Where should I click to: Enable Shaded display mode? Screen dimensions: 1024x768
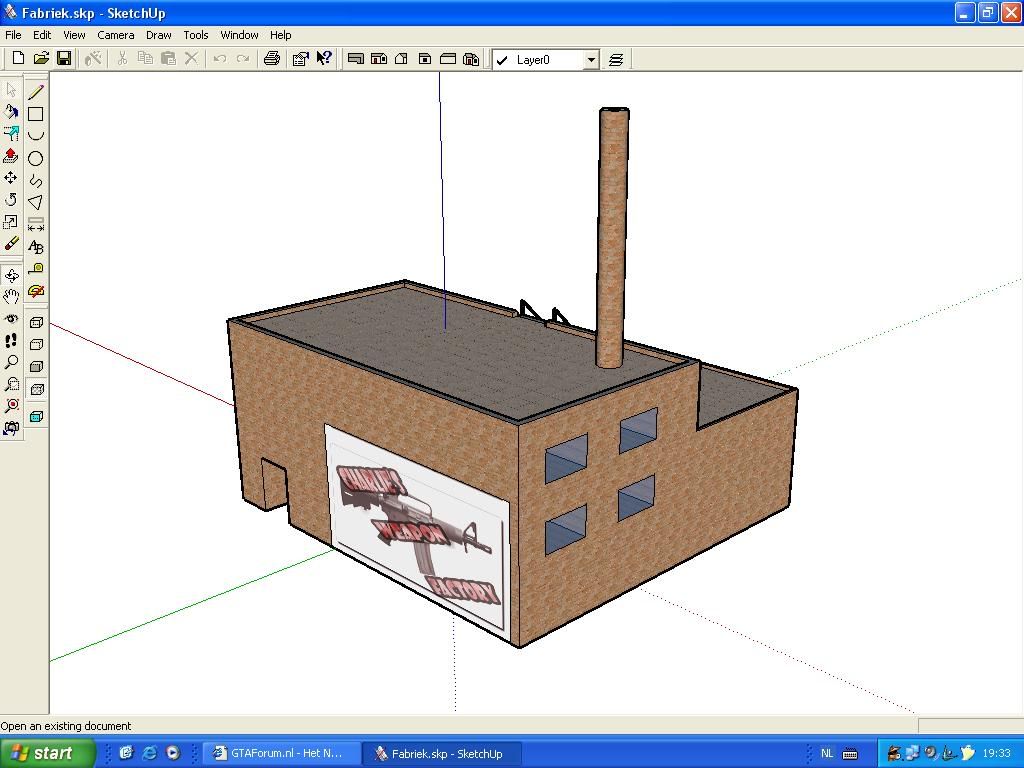(x=37, y=367)
